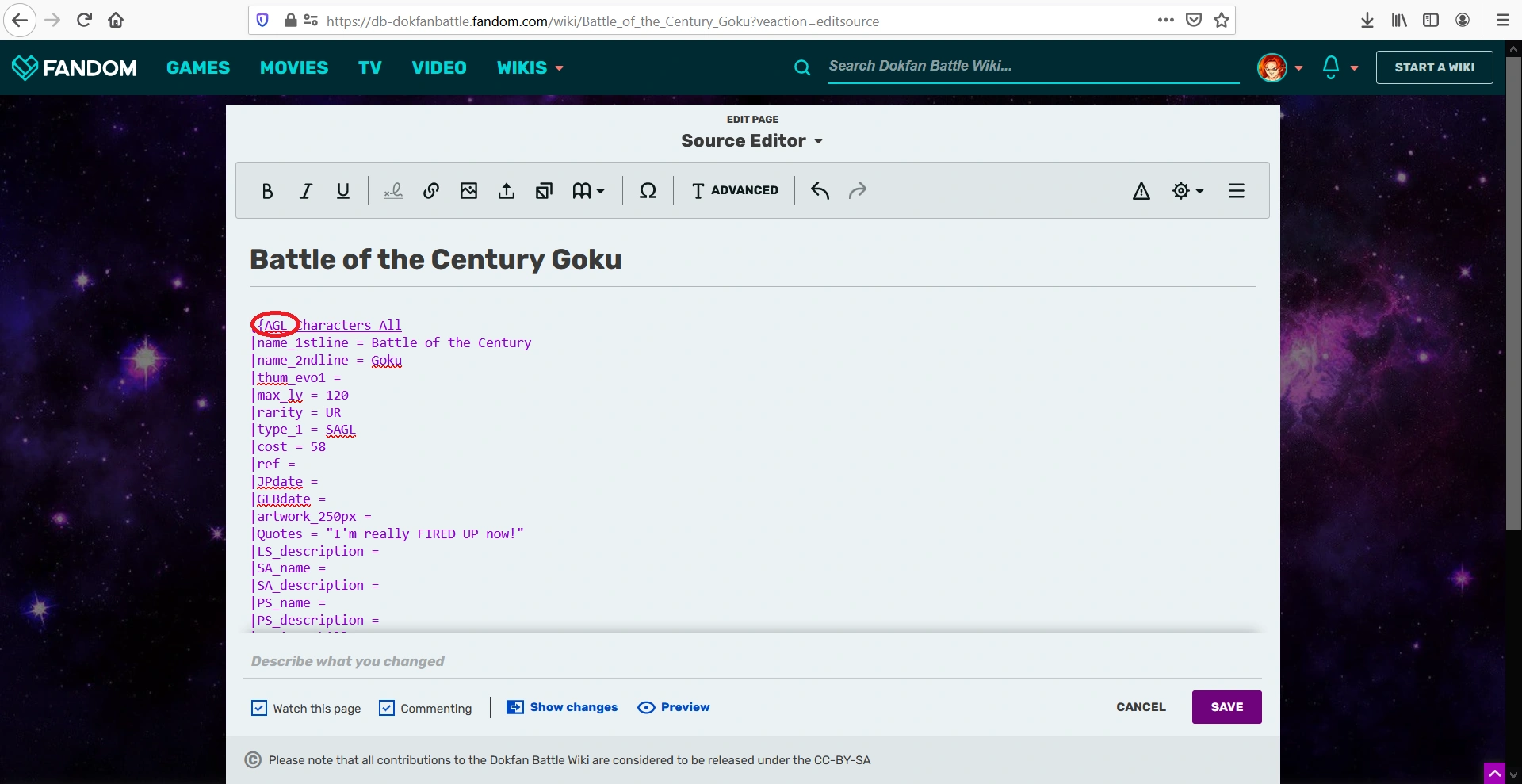Click the source text line 'cost = 58'
This screenshot has width=1522, height=784.
(x=289, y=447)
